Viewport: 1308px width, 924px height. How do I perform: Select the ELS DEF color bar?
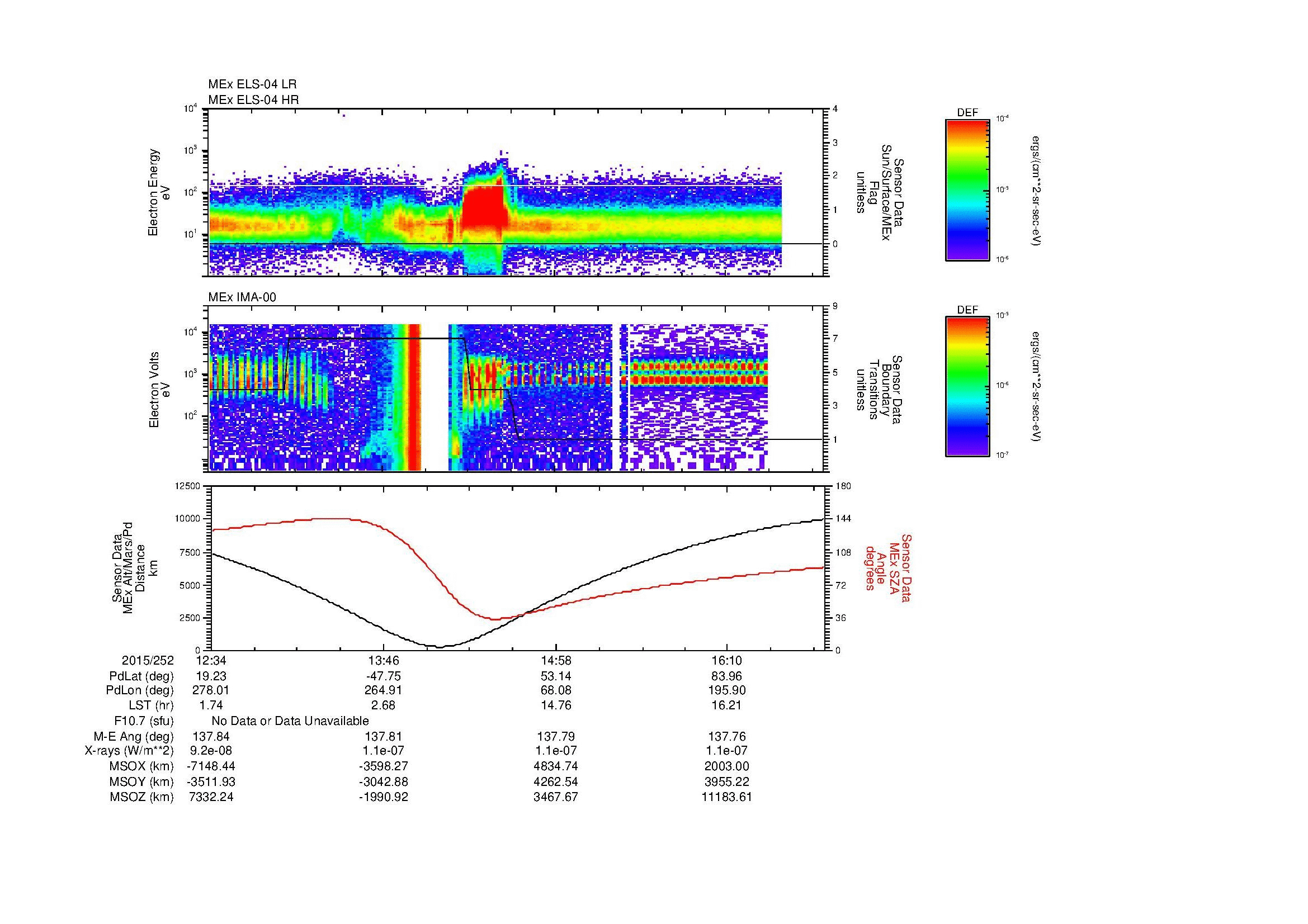(967, 189)
